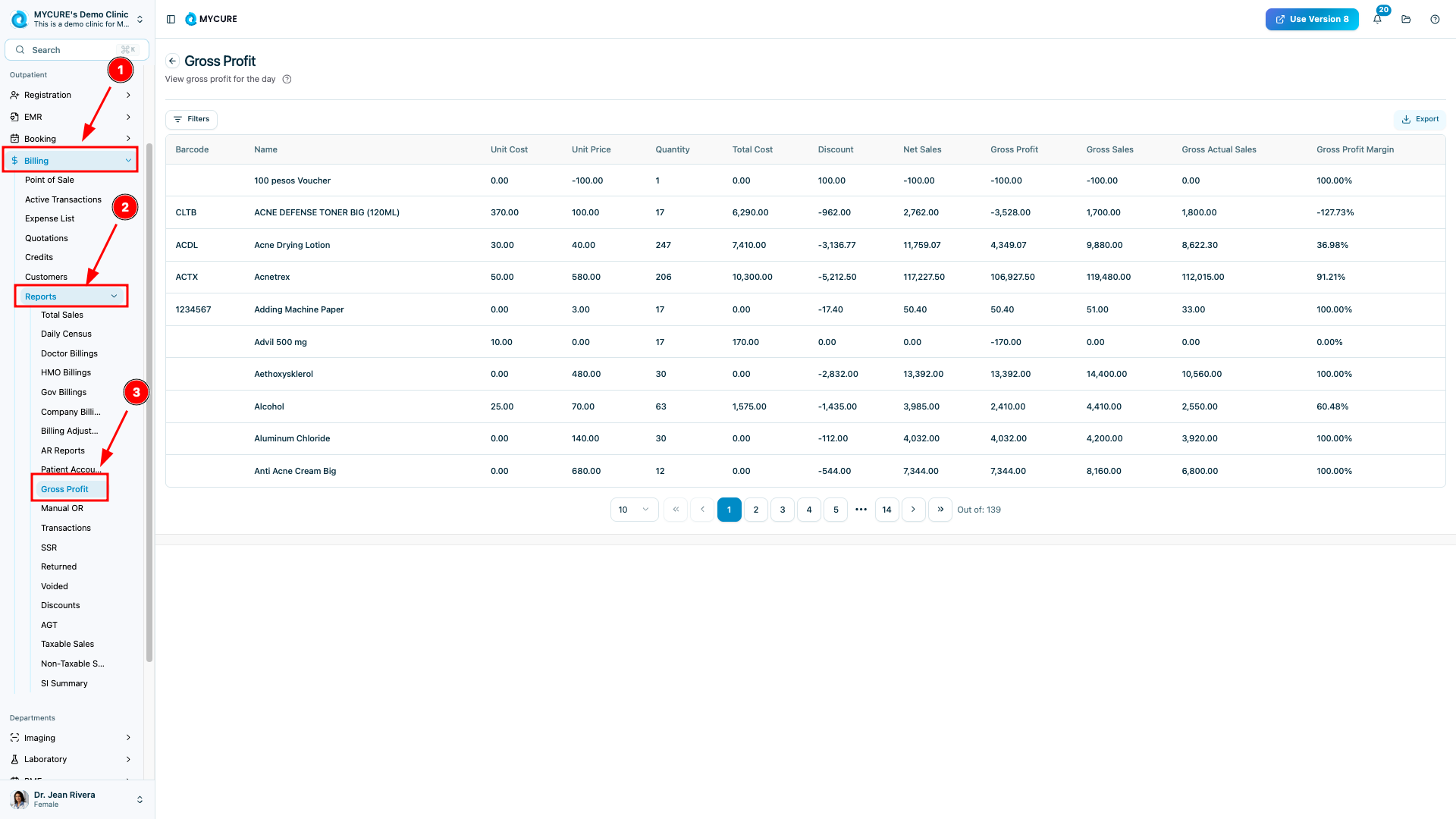Click Use Version 8 button

pos(1311,19)
